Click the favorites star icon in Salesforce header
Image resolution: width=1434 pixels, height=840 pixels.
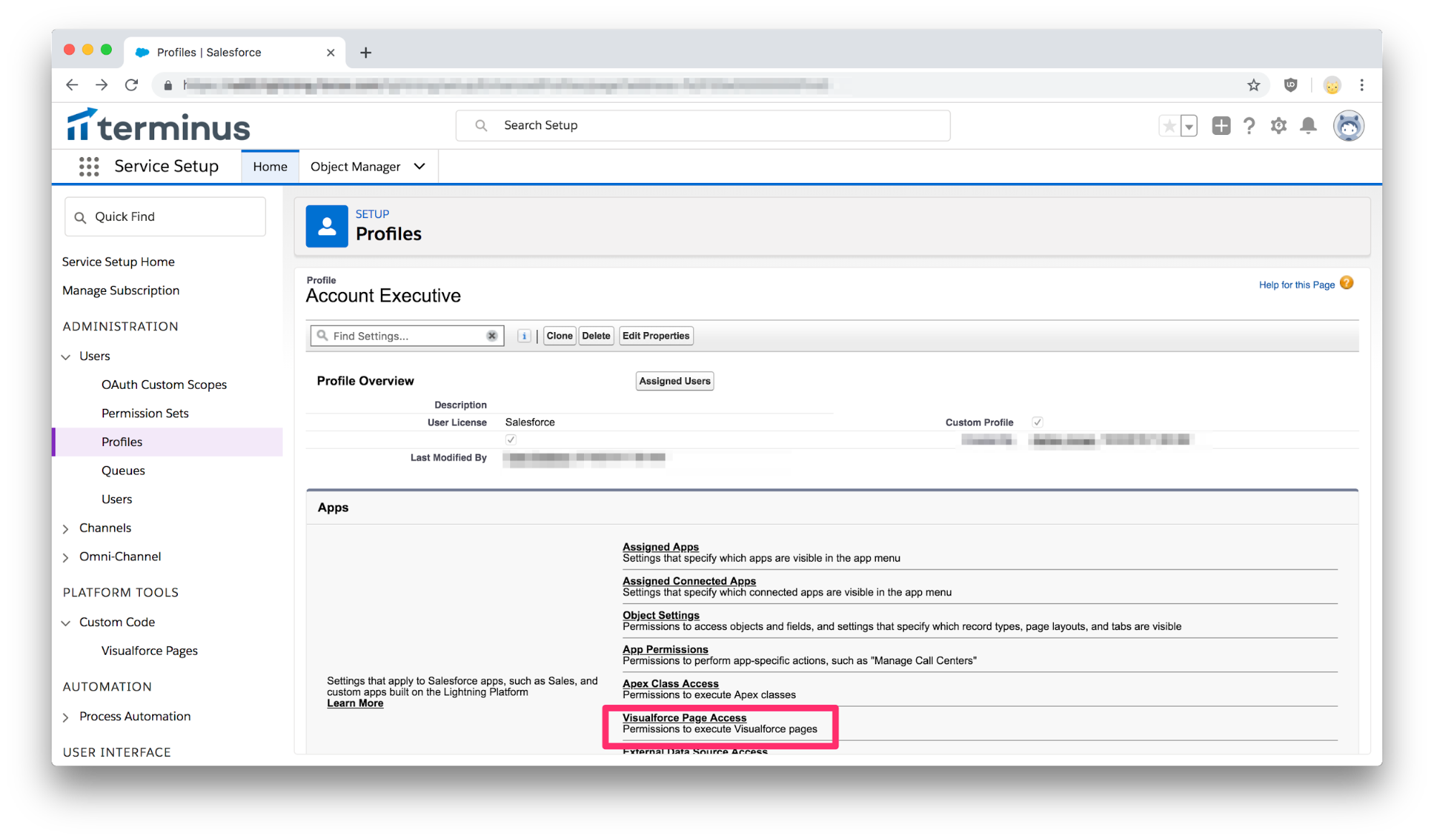coord(1169,126)
